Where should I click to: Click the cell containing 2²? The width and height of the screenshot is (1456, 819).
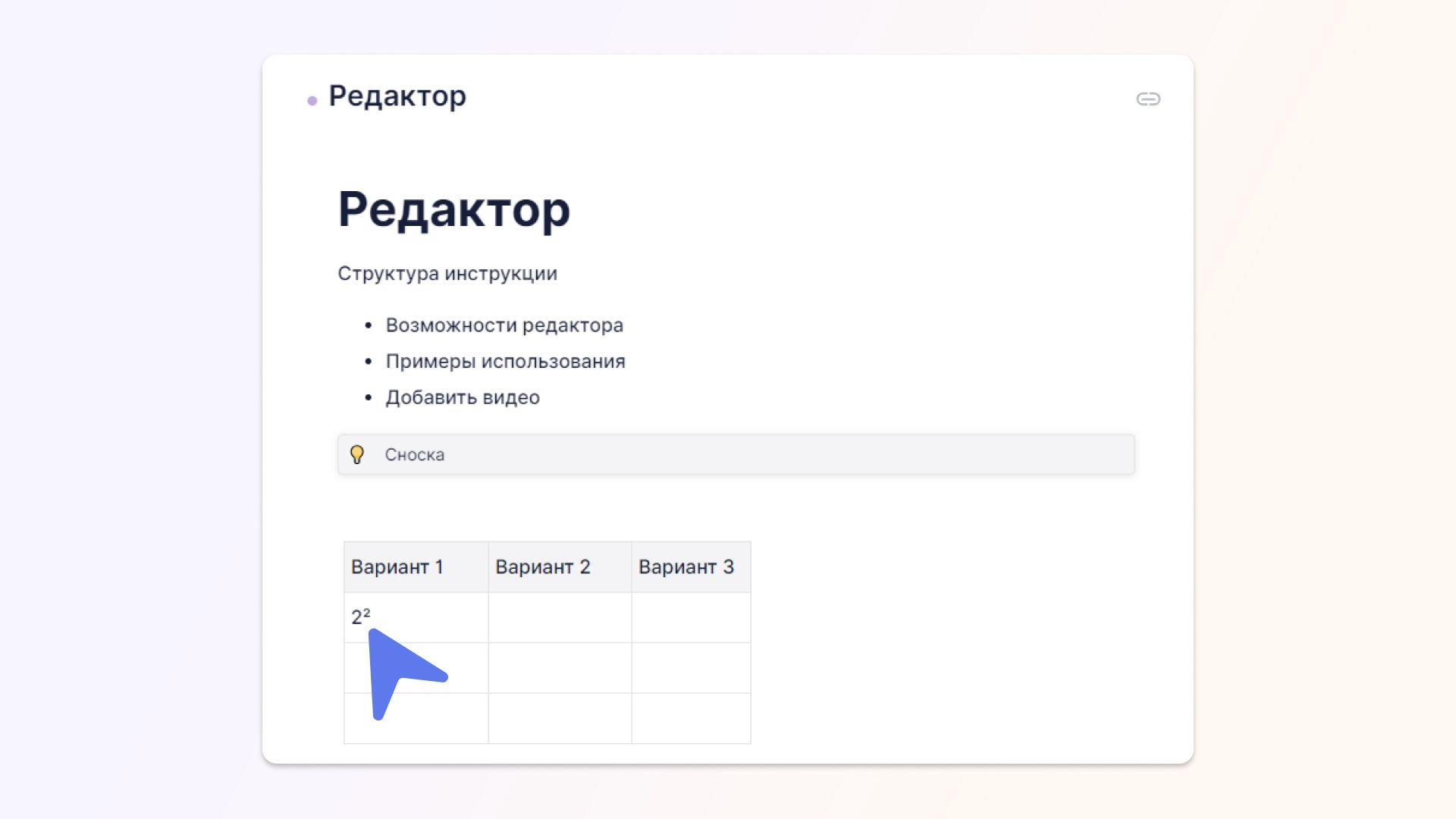coord(416,617)
